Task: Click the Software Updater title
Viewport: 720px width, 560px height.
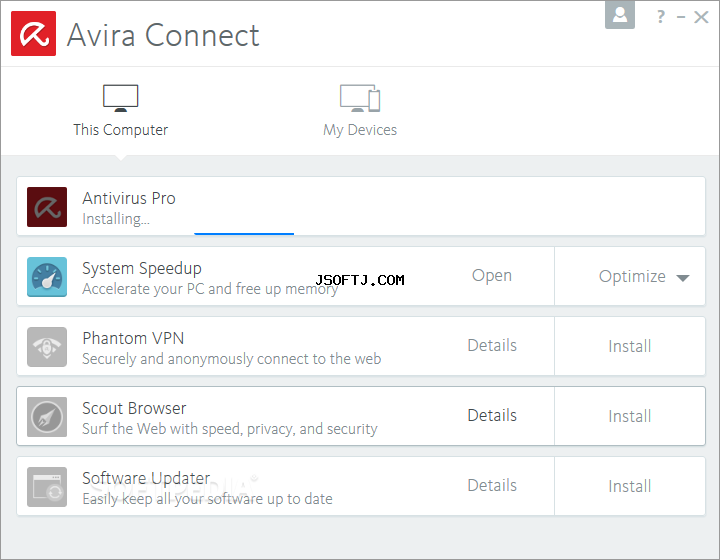Action: click(x=146, y=478)
